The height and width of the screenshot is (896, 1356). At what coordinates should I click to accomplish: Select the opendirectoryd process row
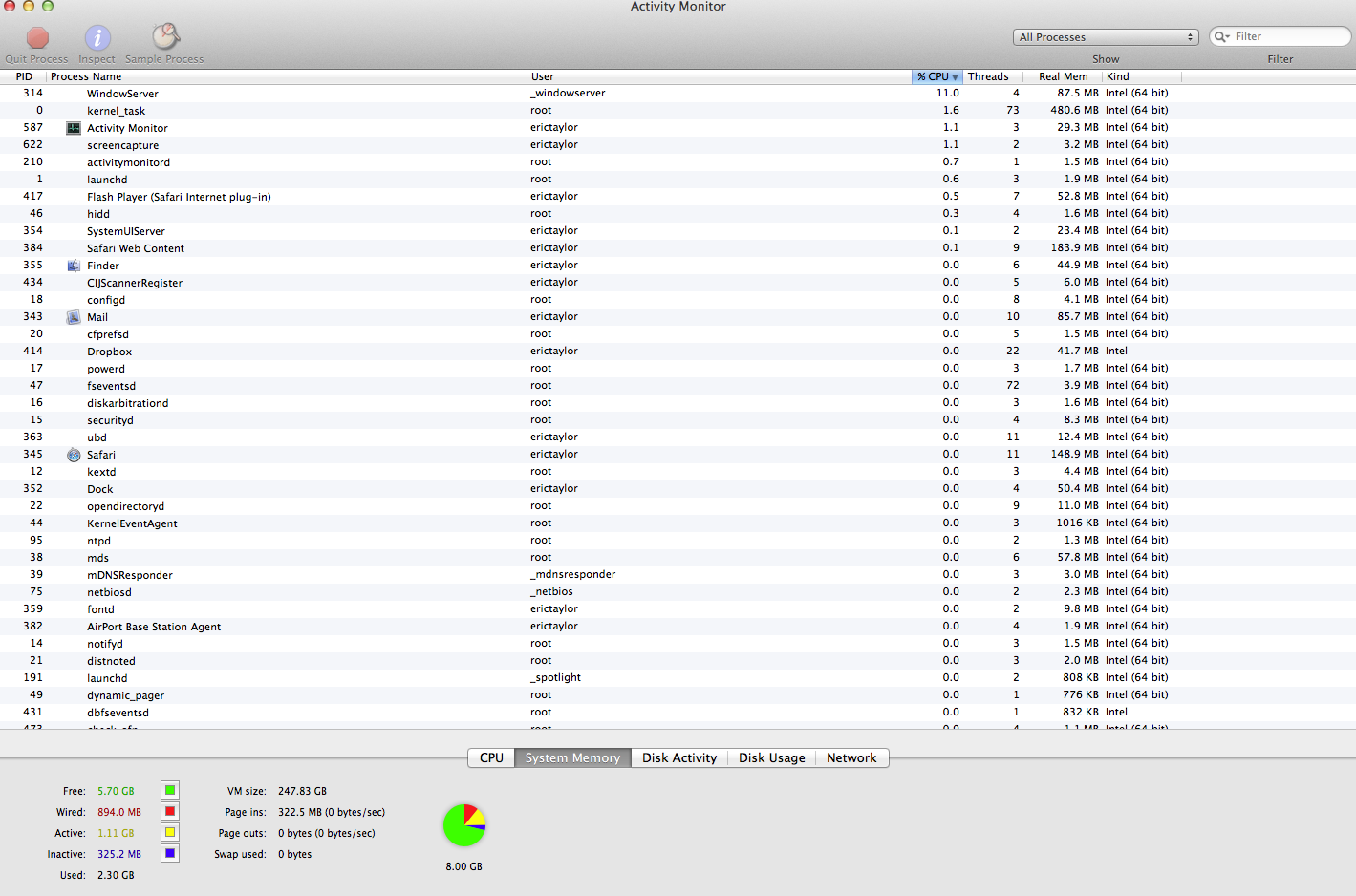678,506
